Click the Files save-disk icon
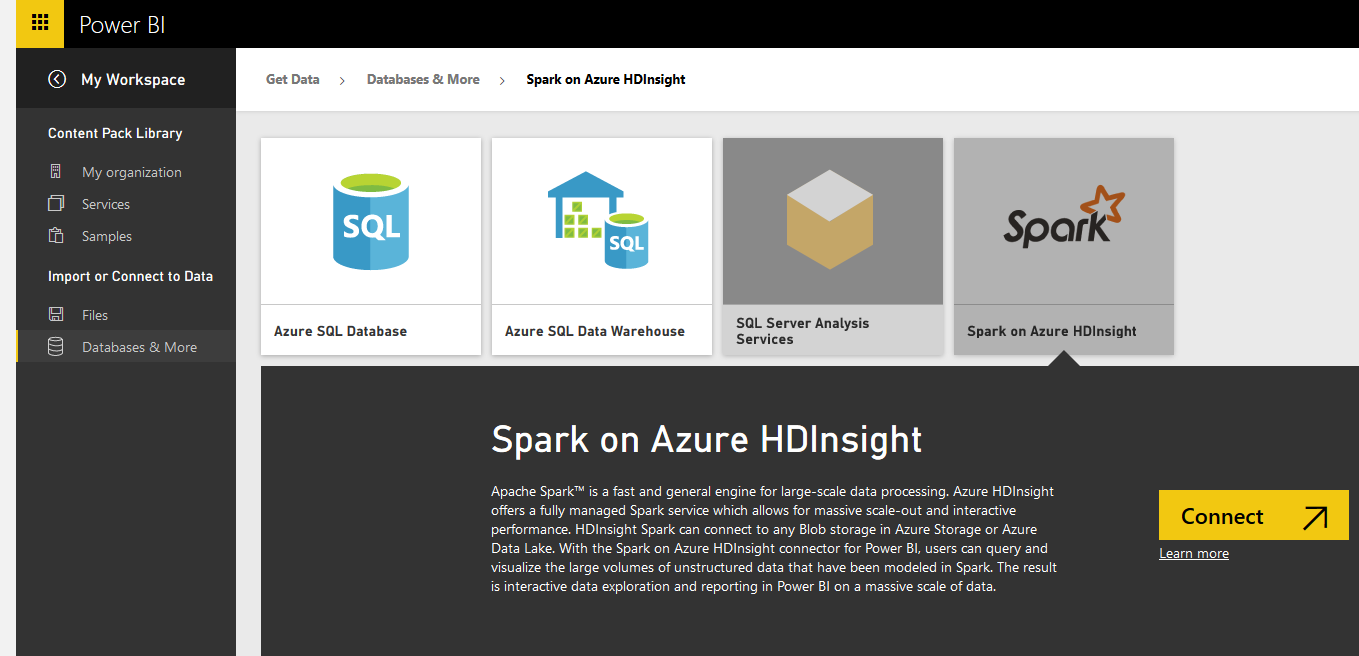The image size is (1359, 656). (x=56, y=315)
